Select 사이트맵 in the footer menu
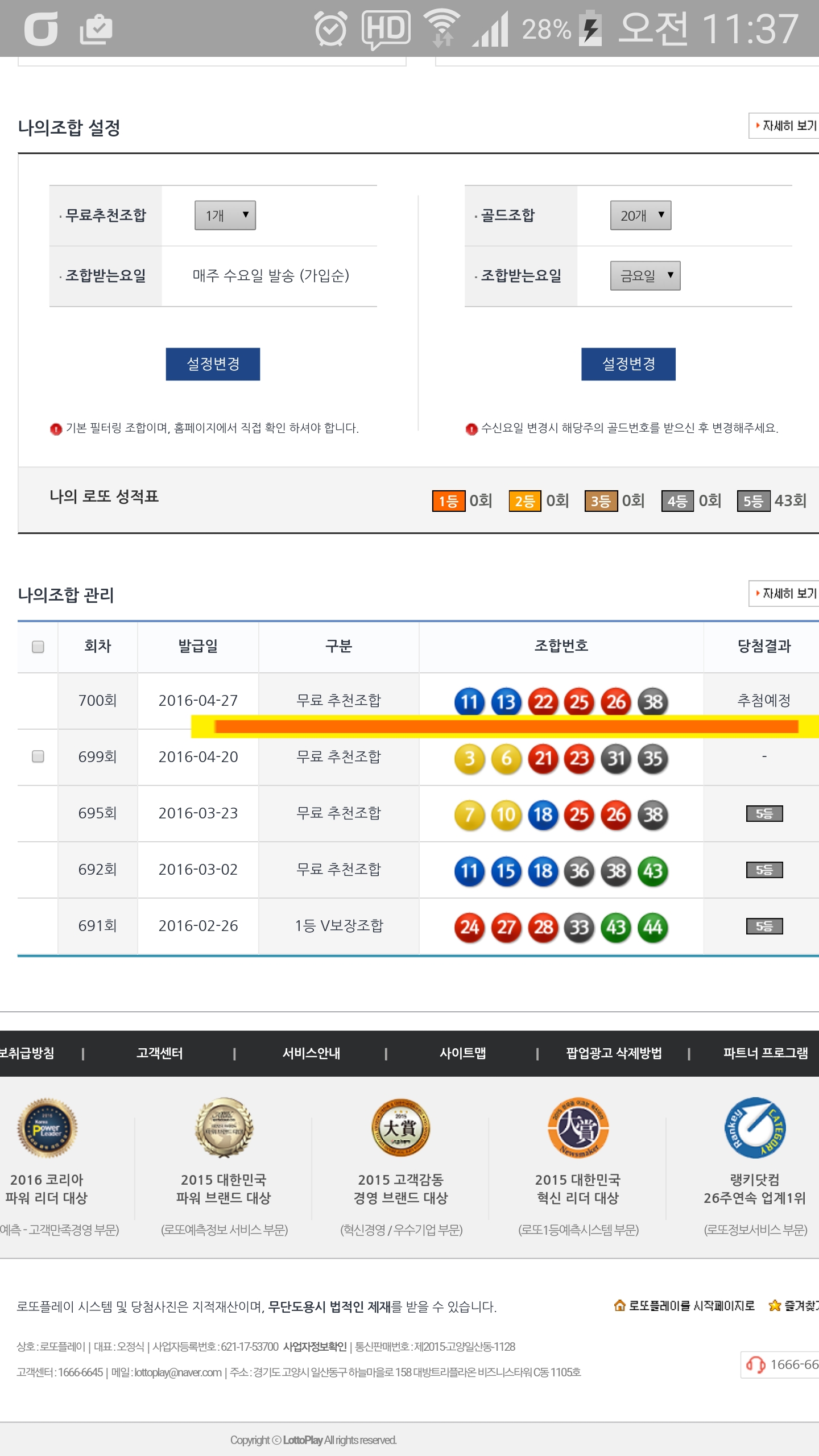This screenshot has width=819, height=1456. (x=462, y=1053)
